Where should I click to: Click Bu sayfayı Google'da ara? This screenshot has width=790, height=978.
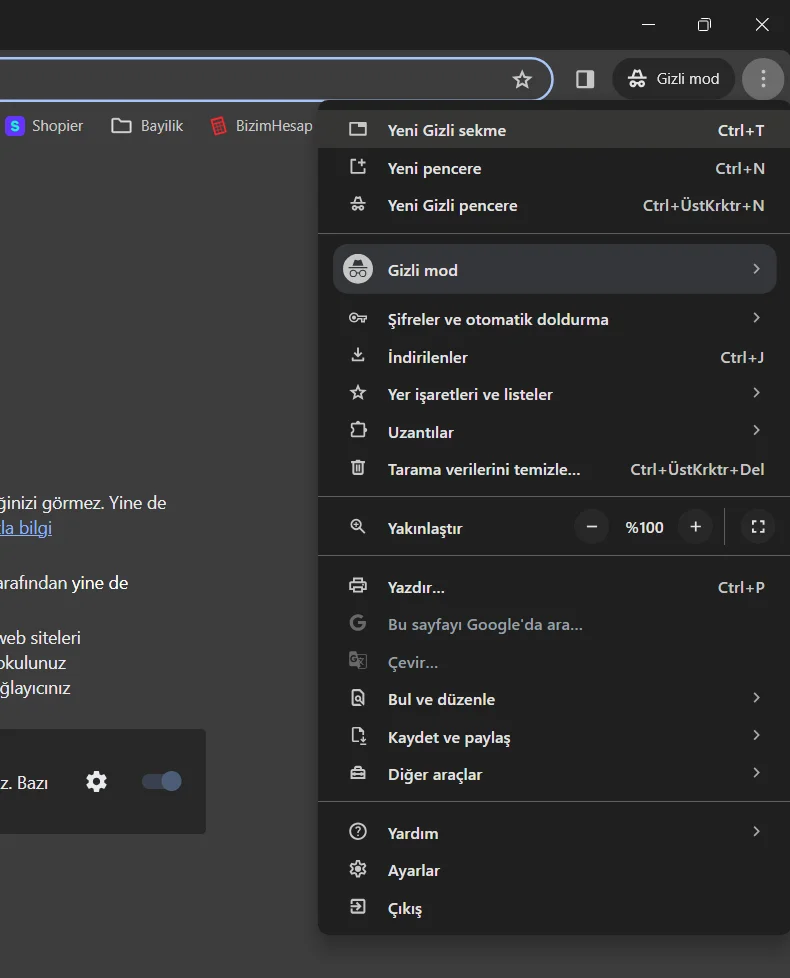(554, 624)
